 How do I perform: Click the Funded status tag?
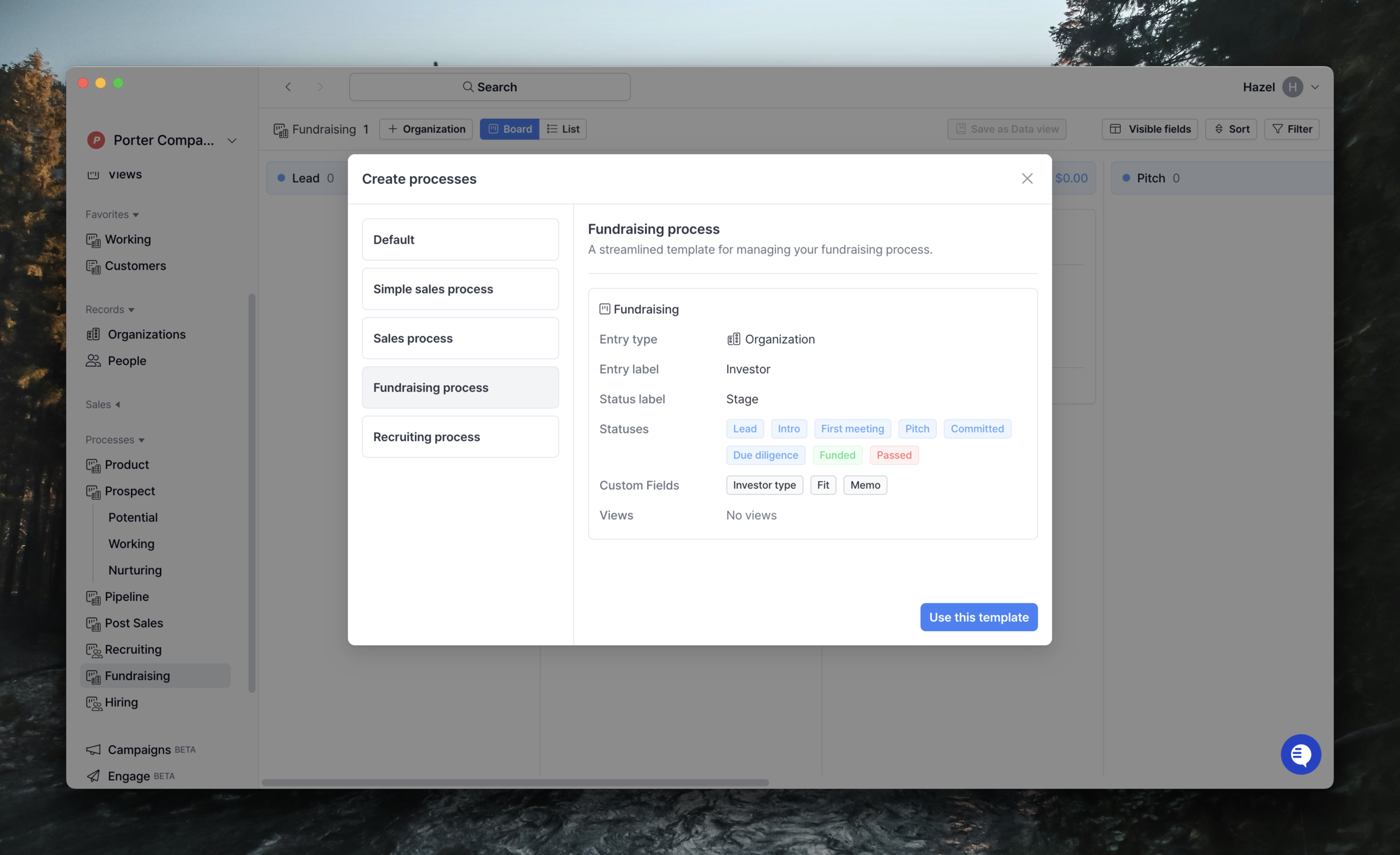point(837,455)
